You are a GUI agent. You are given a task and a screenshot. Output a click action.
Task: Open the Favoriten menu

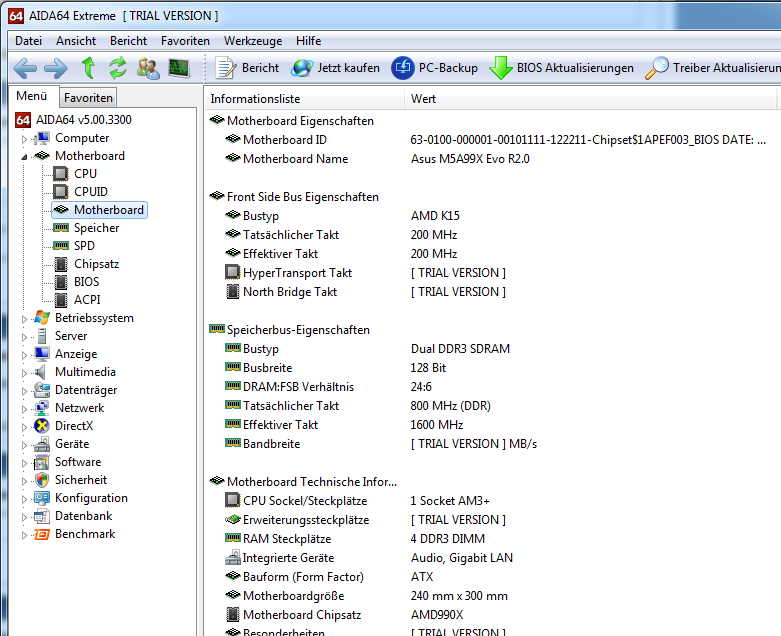(185, 41)
